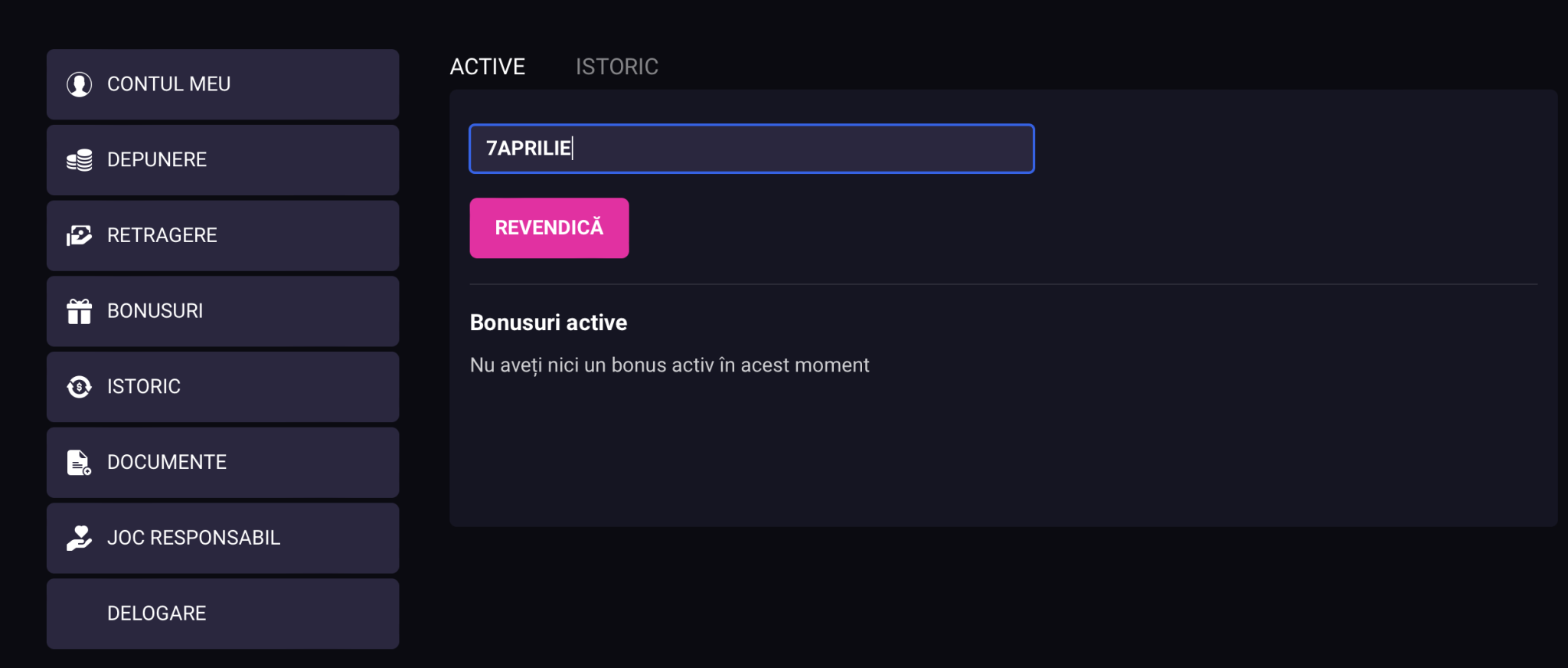Switch to the Active bonuses tab
This screenshot has width=1568, height=668.
coord(488,67)
